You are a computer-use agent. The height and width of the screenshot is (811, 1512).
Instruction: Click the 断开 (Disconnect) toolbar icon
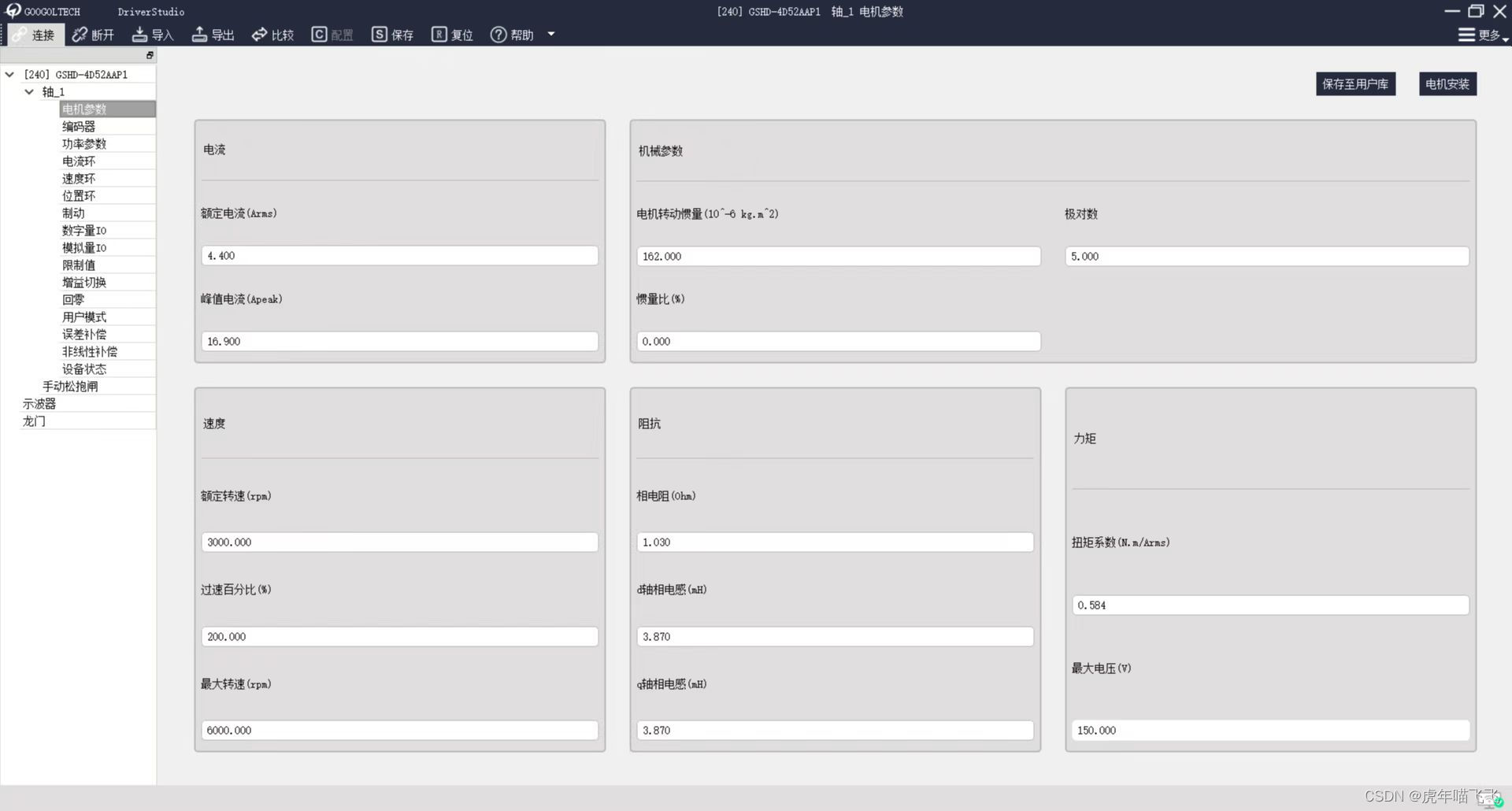(x=93, y=35)
